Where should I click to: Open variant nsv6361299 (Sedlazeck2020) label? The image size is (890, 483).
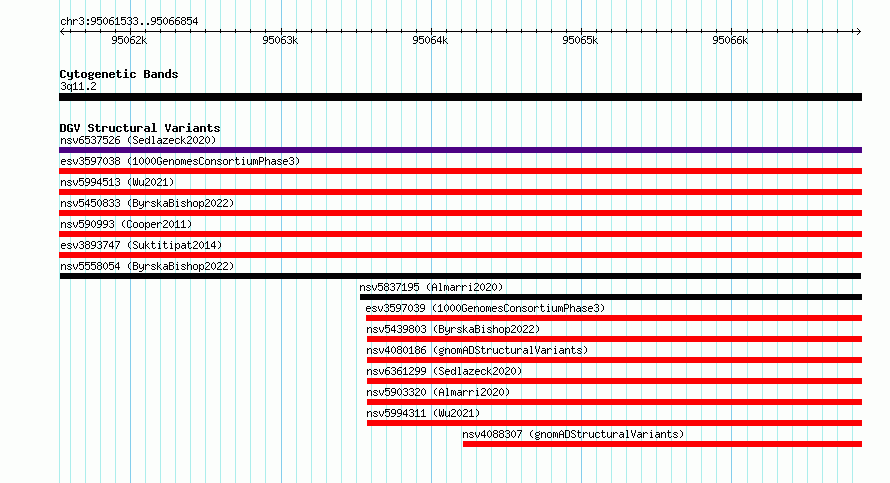444,371
